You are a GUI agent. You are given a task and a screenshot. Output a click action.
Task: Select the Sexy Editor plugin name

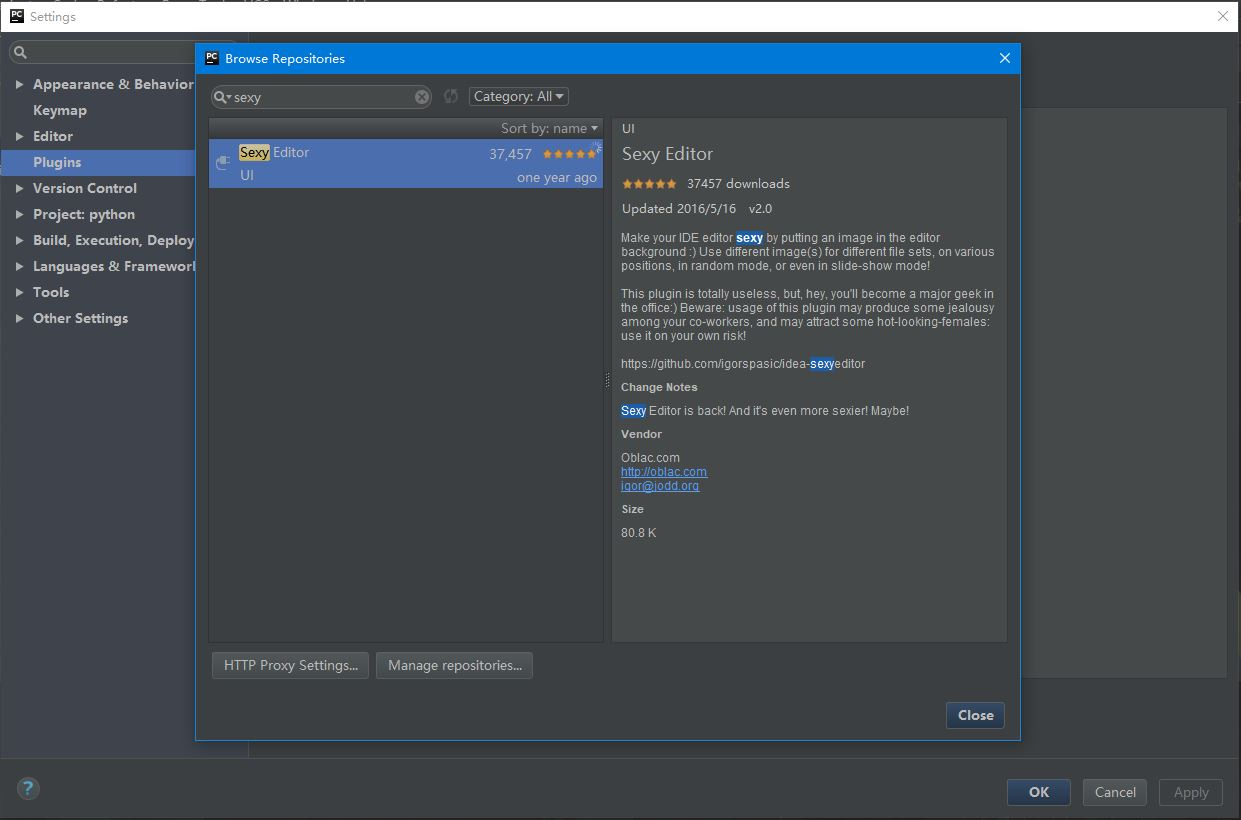(x=274, y=152)
